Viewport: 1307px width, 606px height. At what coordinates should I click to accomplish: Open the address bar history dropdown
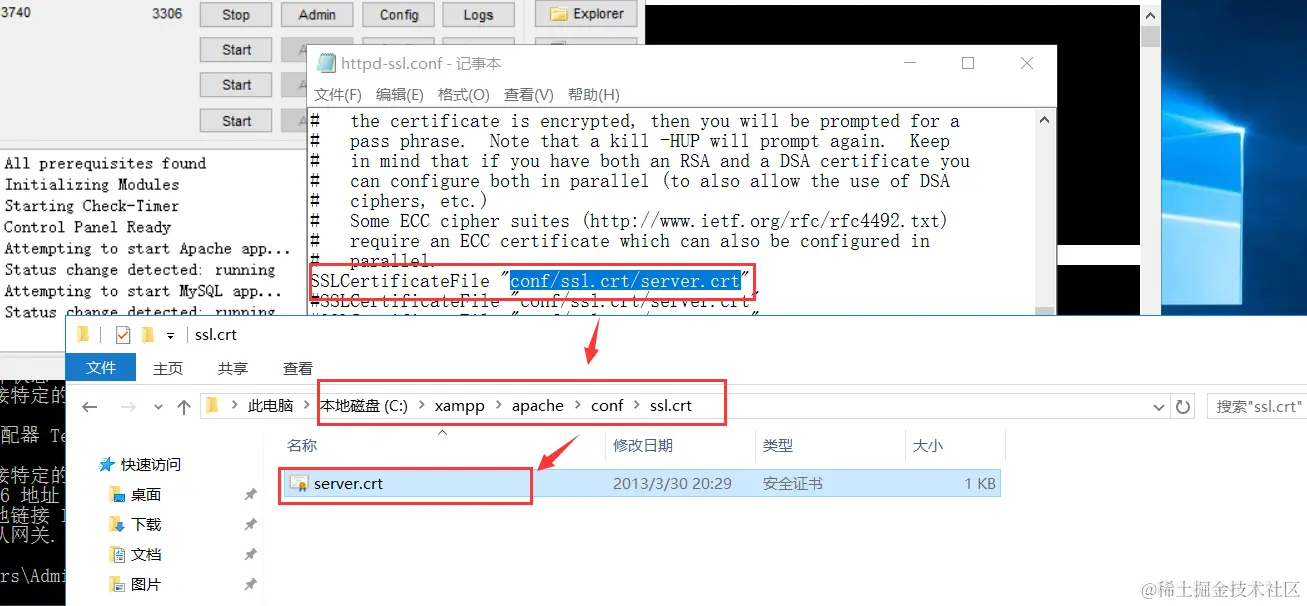pos(1158,407)
